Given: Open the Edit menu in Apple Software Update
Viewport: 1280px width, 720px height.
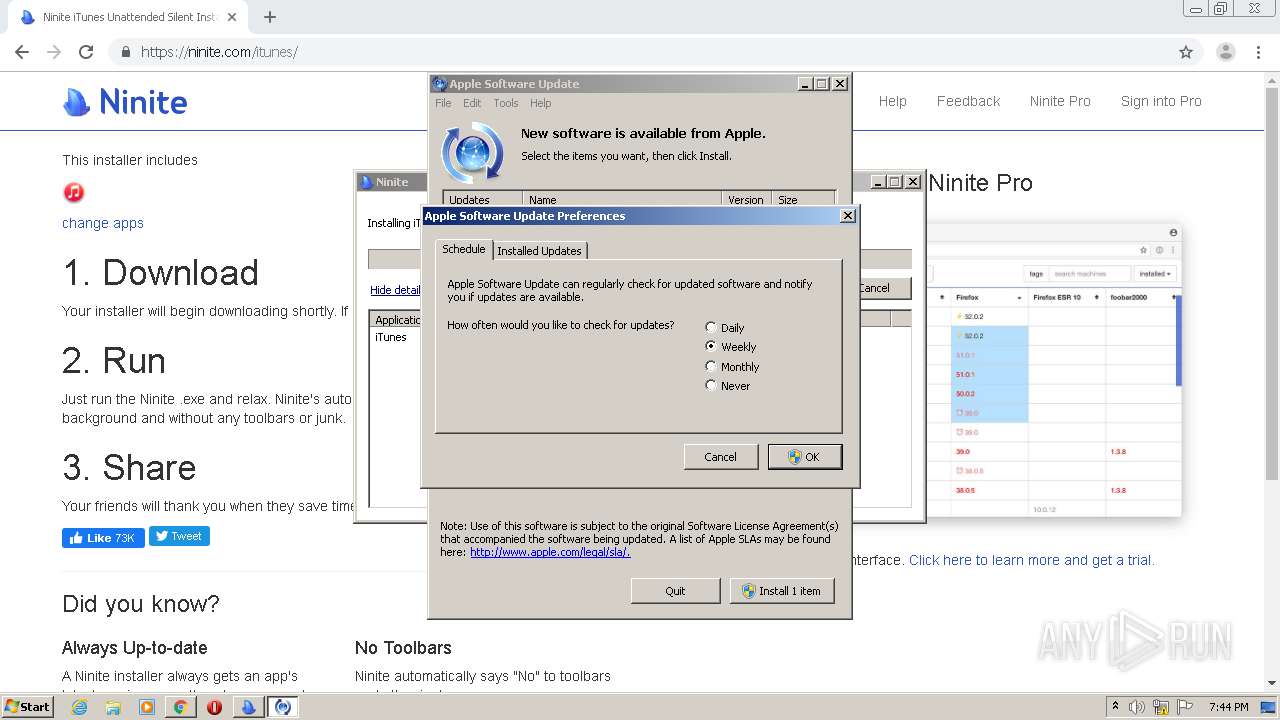Looking at the screenshot, I should pyautogui.click(x=472, y=103).
